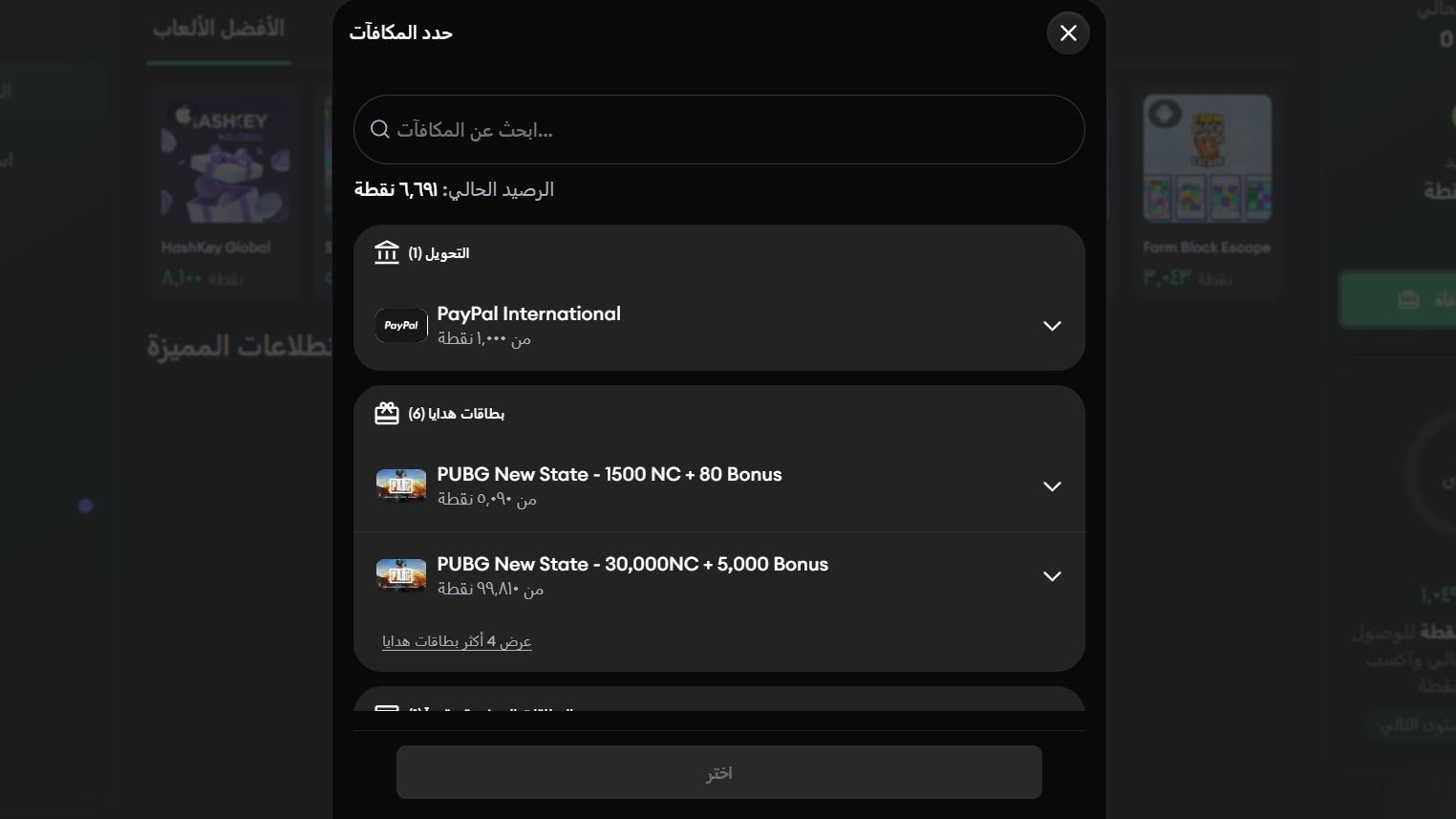
Task: Select the PUBG New State 30,000NC thumbnail
Action: [x=401, y=575]
